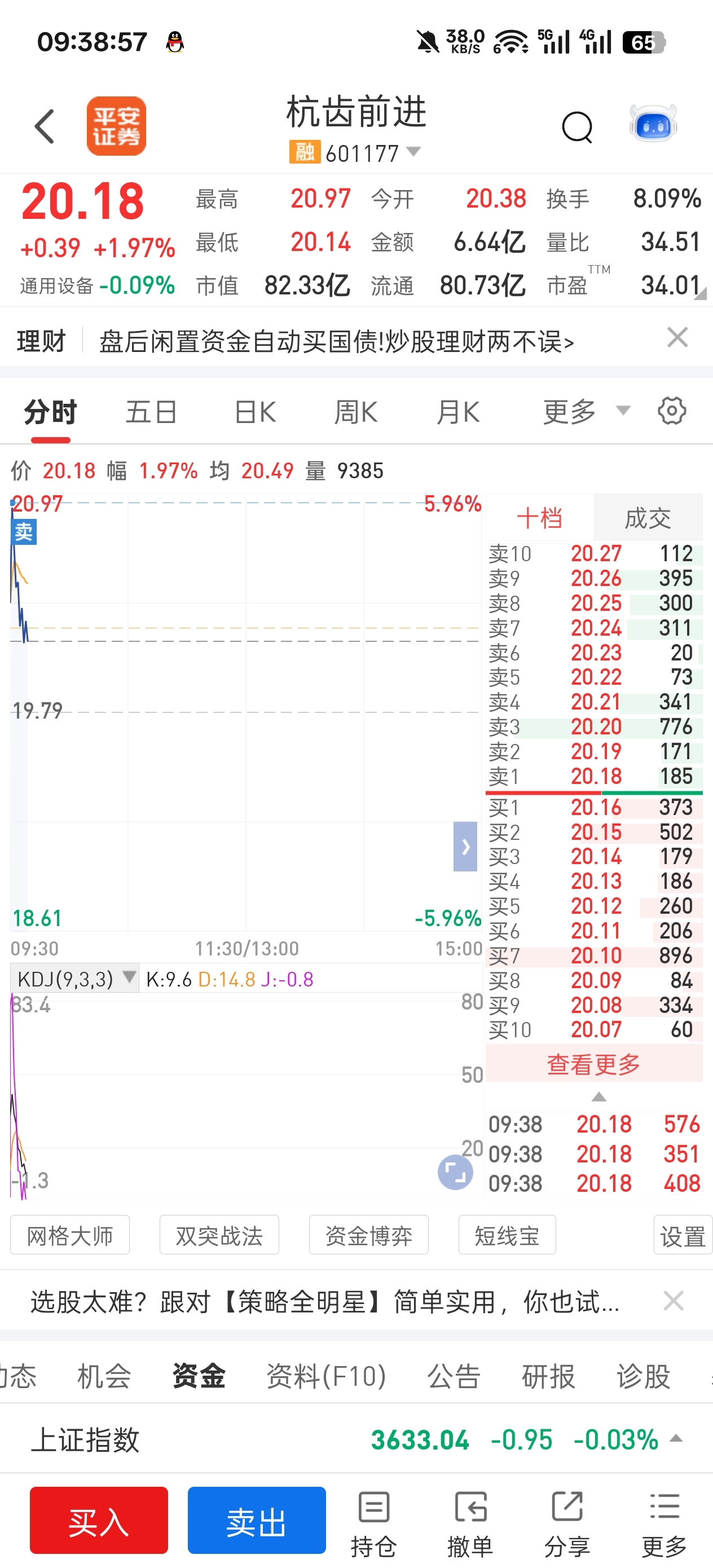The width and height of the screenshot is (713, 1568).
Task: Select 卖10 price 20.27 row
Action: 595,553
